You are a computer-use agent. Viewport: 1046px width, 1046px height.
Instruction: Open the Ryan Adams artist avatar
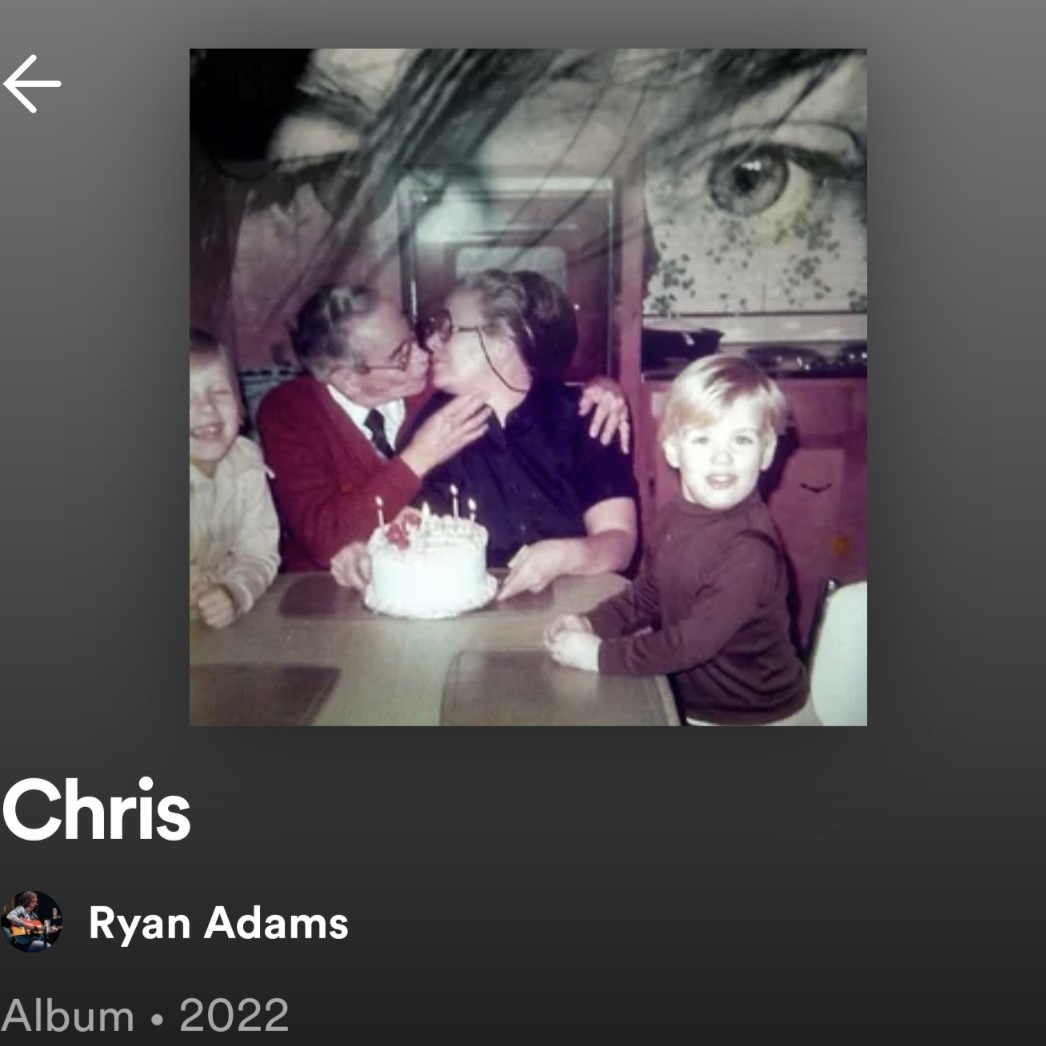tap(31, 921)
